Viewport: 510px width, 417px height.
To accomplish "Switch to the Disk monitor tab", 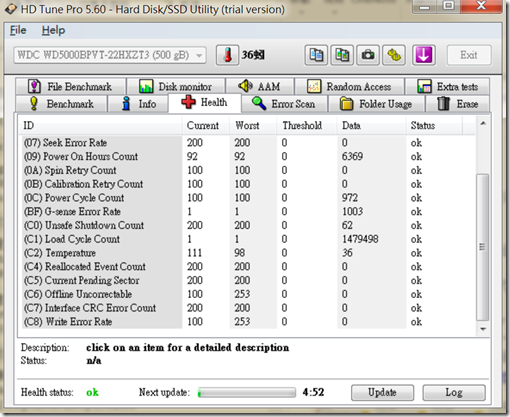I will (176, 87).
